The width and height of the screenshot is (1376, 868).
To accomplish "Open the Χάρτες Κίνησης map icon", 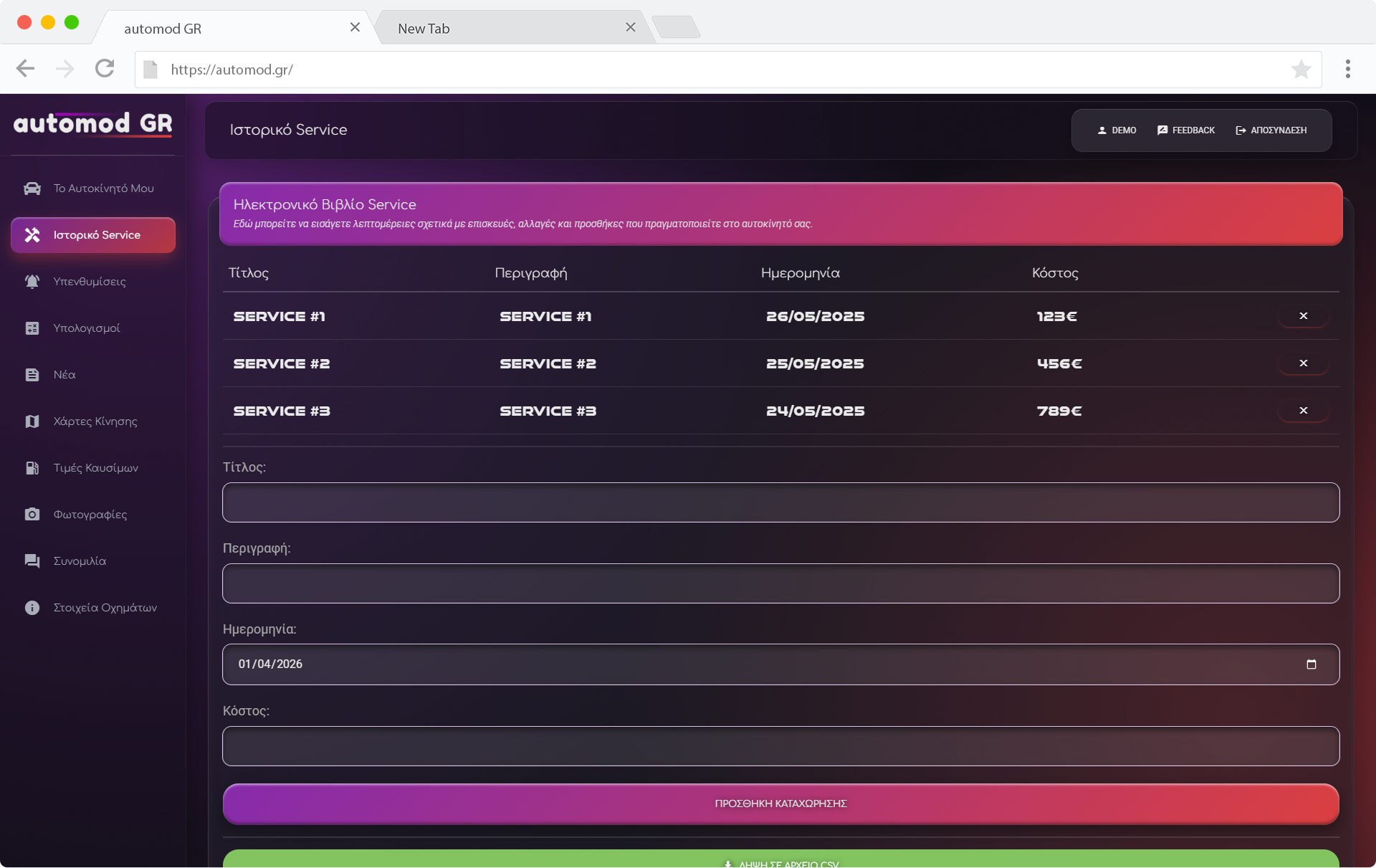I will tap(32, 421).
